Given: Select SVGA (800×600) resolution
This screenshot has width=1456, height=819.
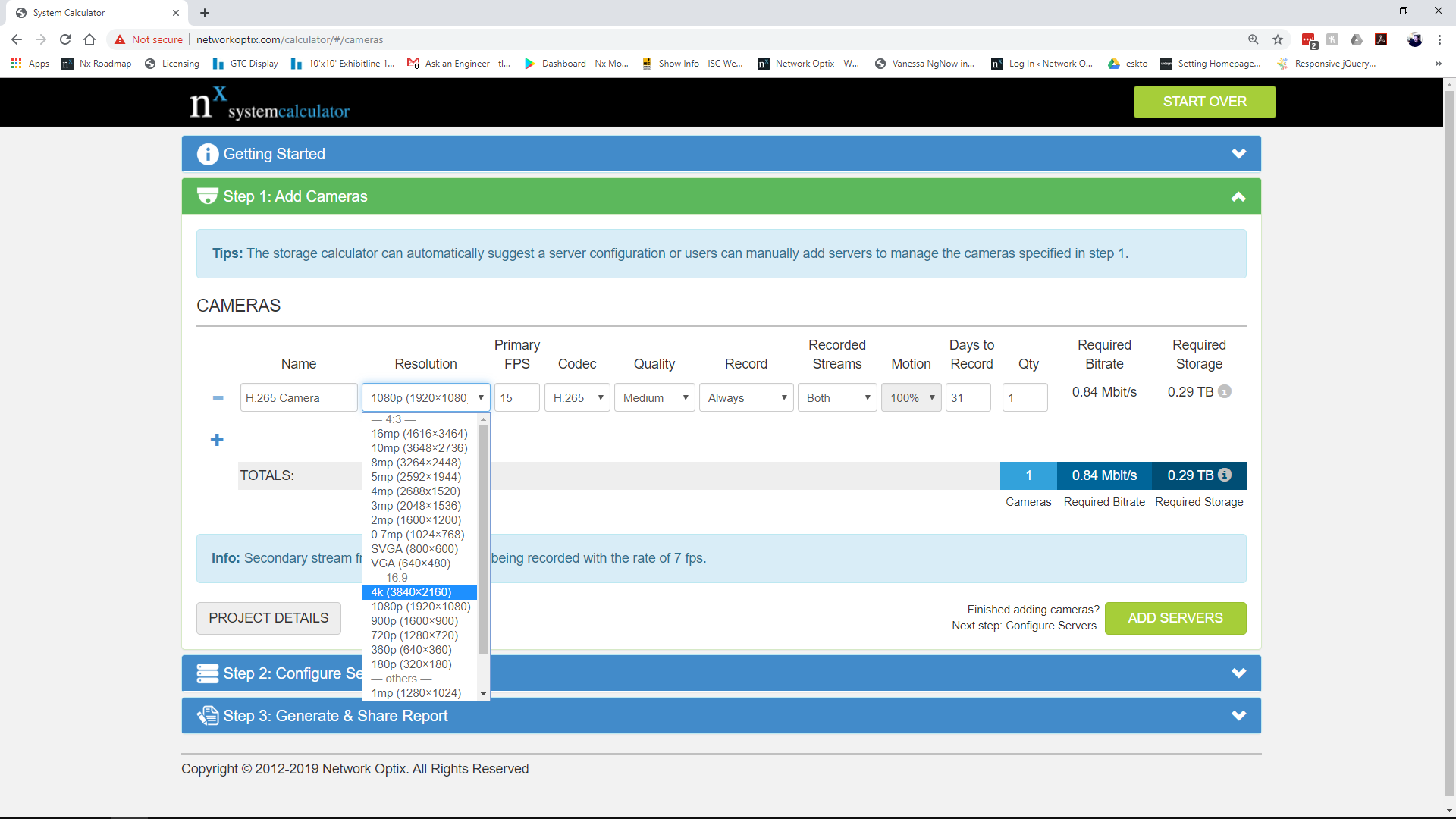Looking at the screenshot, I should click(419, 549).
